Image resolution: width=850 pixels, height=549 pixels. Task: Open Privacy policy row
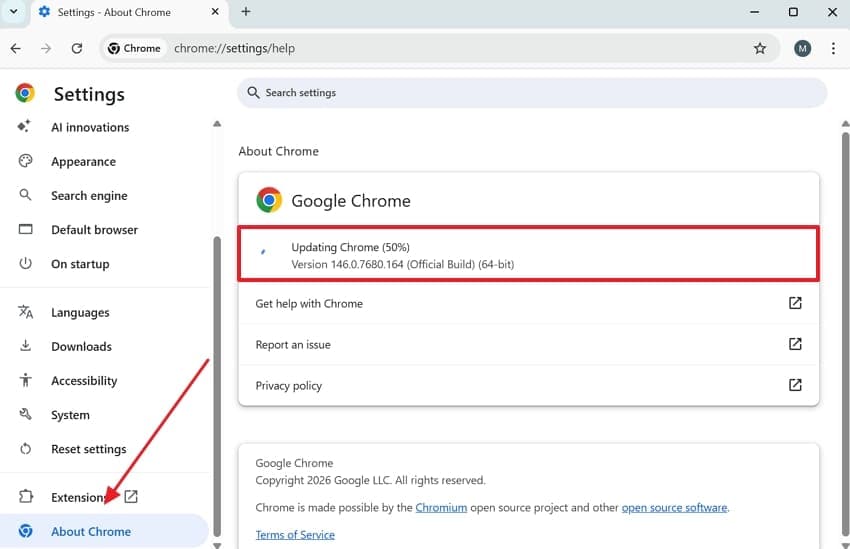(x=529, y=385)
